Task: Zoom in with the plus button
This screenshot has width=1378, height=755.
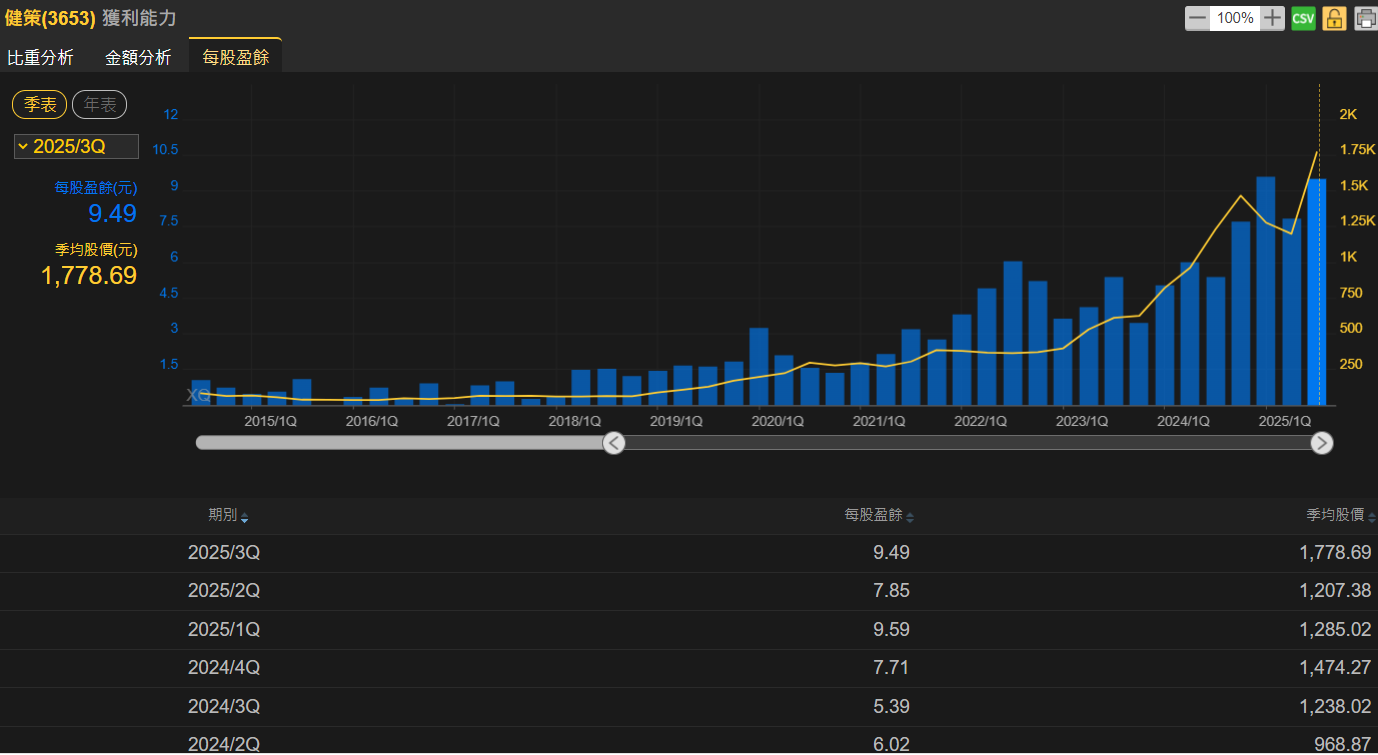Action: click(1272, 18)
